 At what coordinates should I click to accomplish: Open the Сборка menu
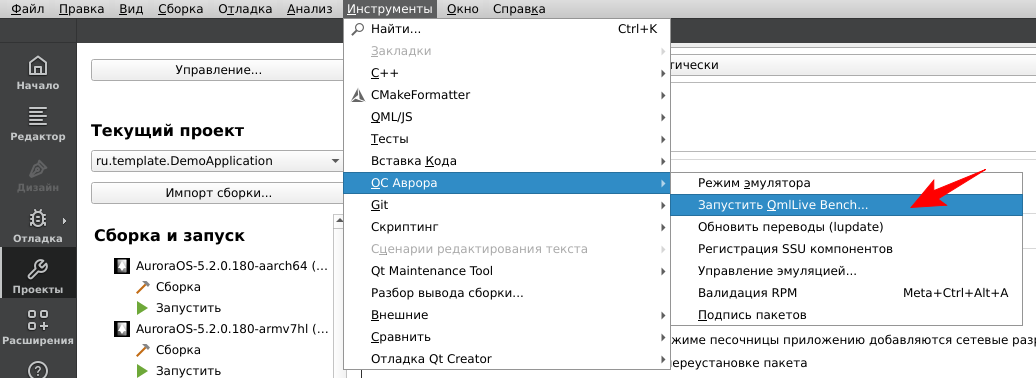(x=180, y=9)
